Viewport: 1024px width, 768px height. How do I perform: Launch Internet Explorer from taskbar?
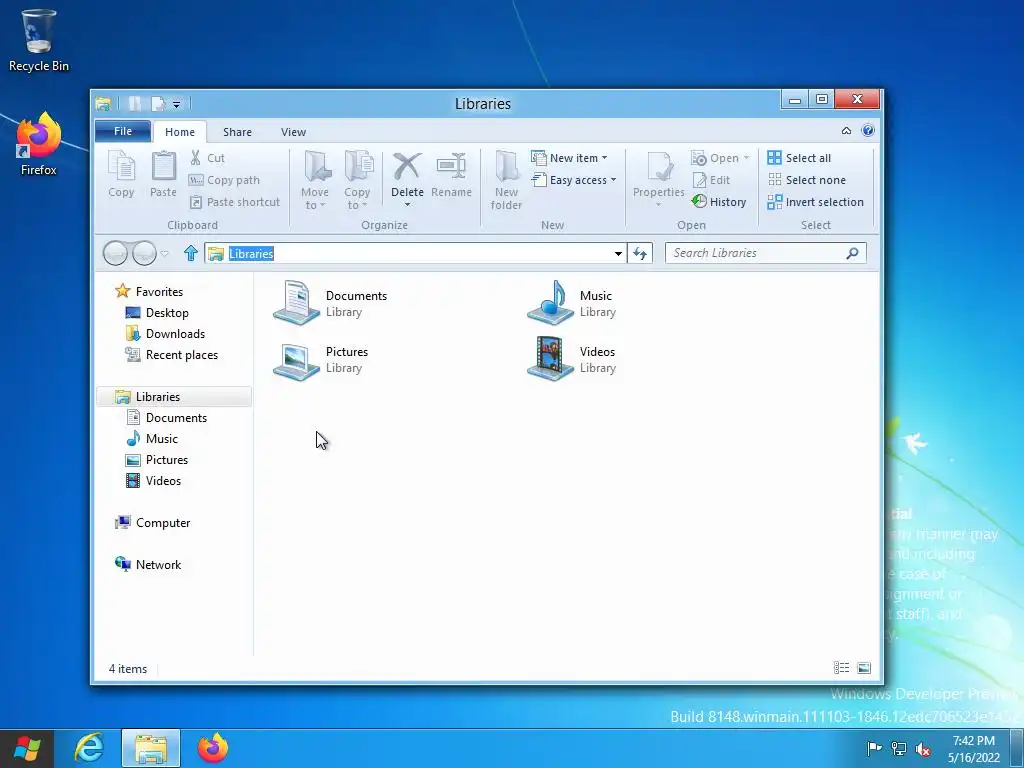[x=88, y=748]
